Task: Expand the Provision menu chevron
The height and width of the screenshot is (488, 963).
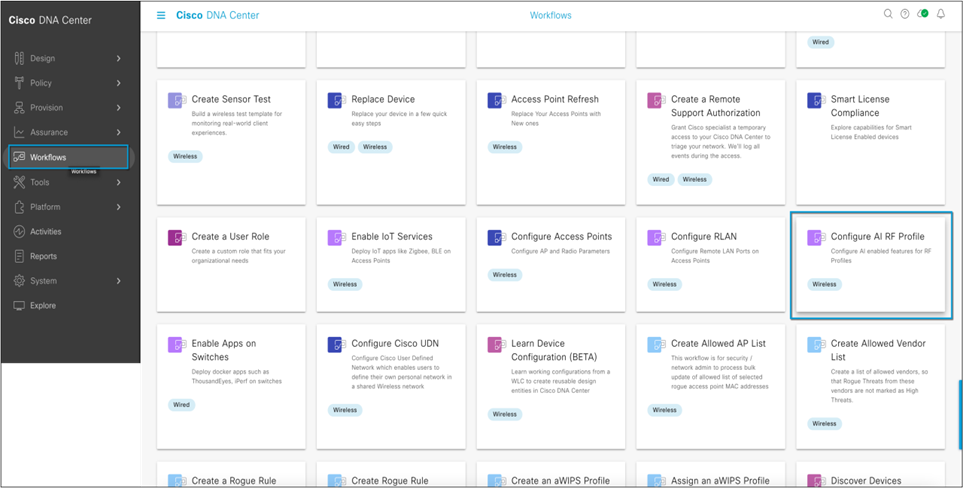Action: pyautogui.click(x=119, y=107)
